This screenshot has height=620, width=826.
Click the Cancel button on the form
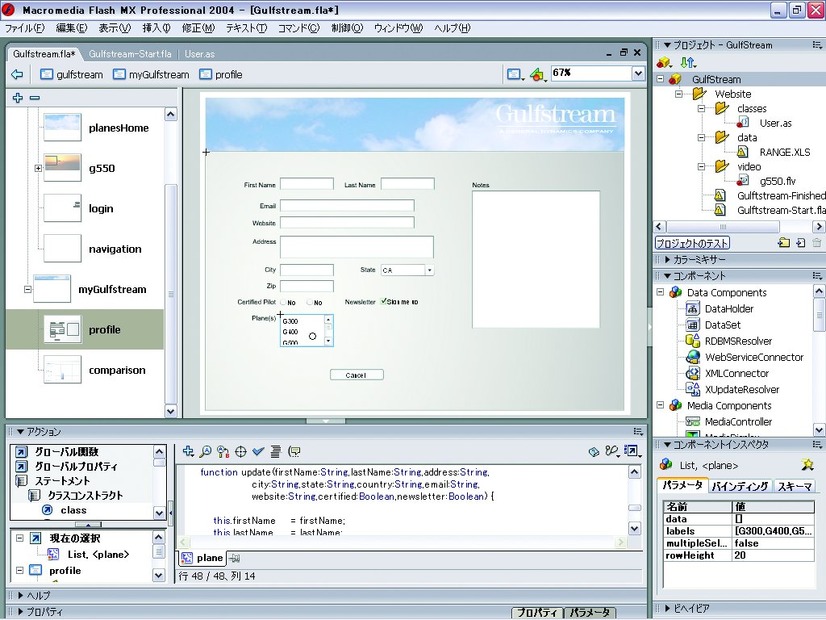(356, 375)
